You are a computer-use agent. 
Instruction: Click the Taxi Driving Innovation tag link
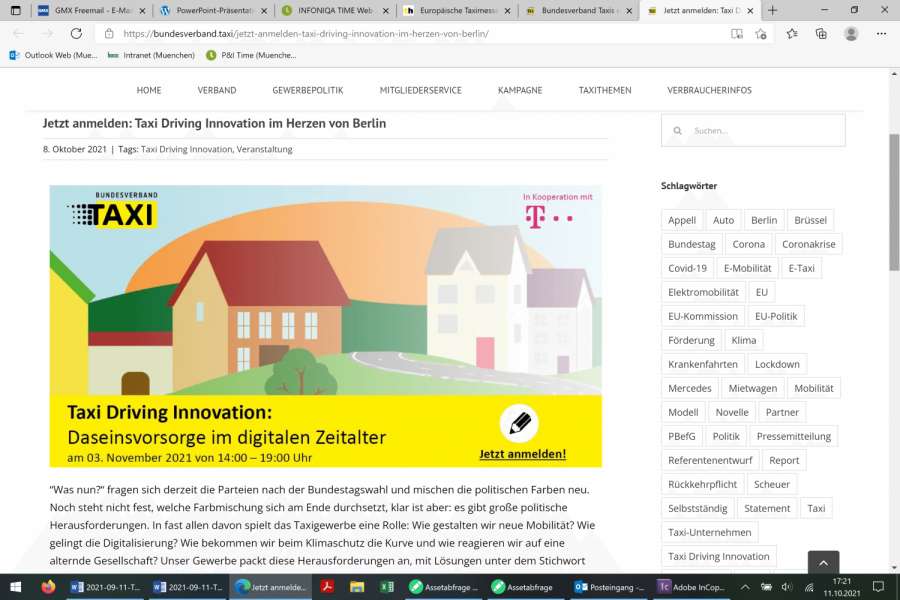click(187, 149)
